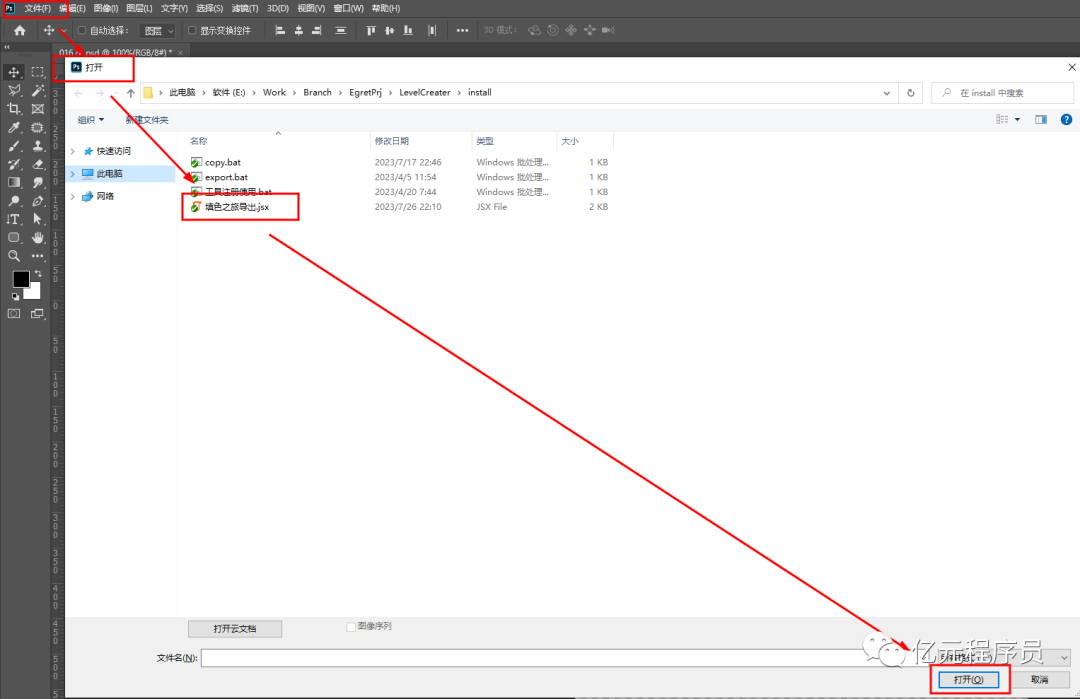Select the Clone Stamp tool
This screenshot has width=1080, height=699.
tap(38, 146)
